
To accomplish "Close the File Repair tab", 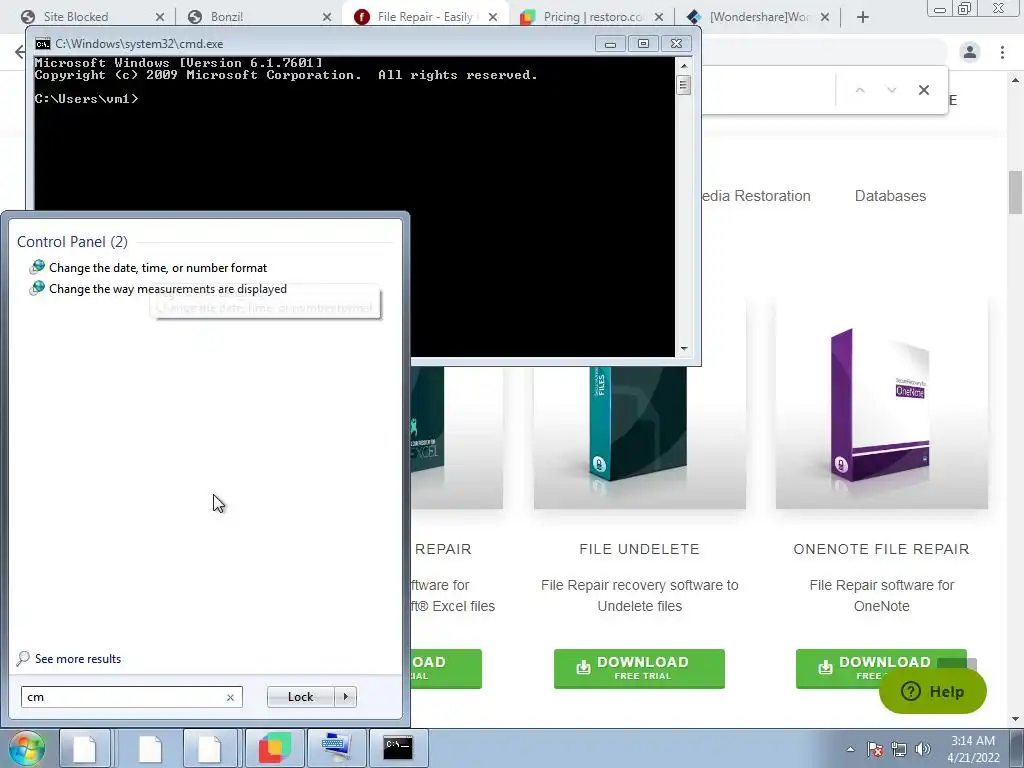I will [493, 17].
